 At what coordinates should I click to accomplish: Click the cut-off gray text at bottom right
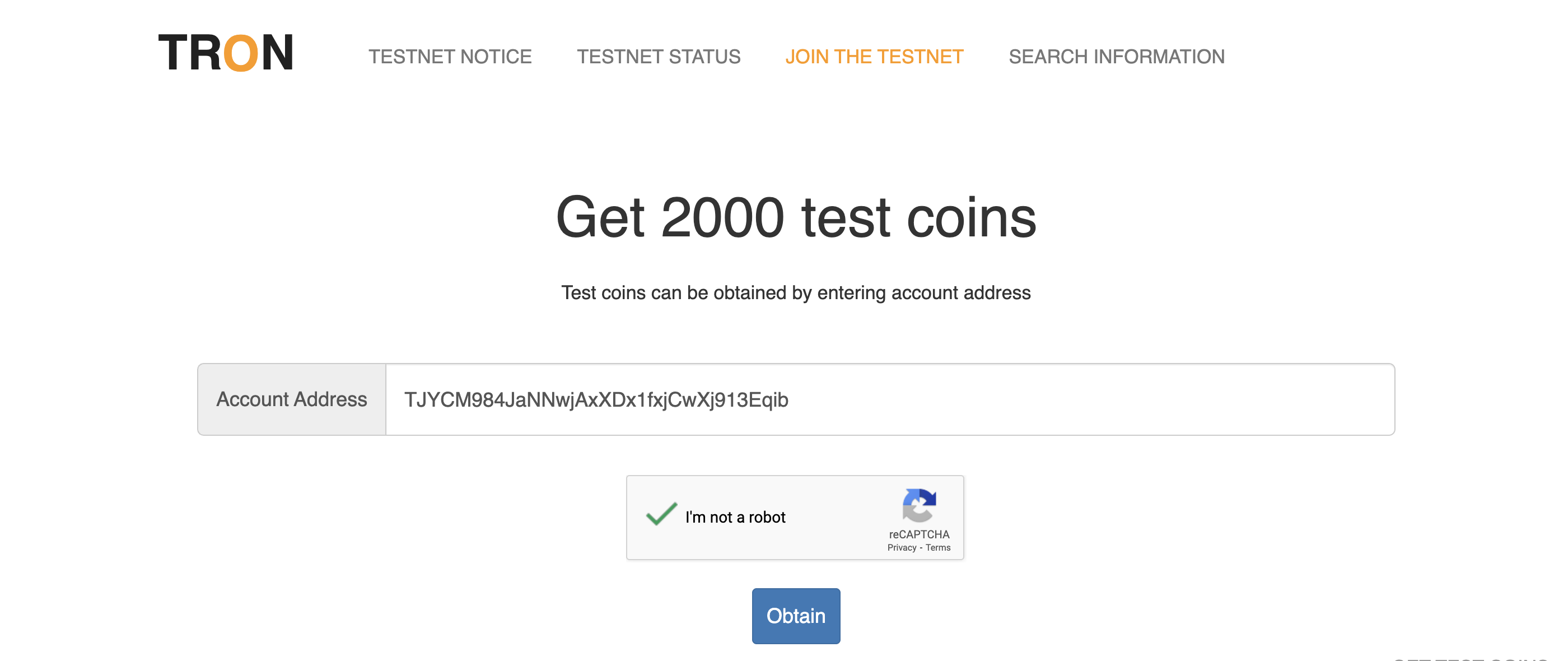[x=1473, y=657]
